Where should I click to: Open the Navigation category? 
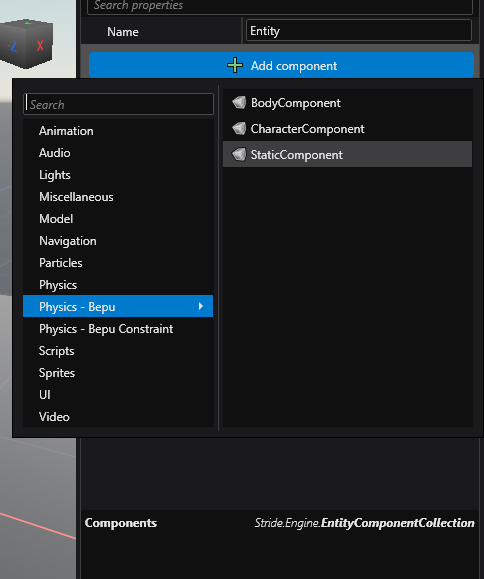coord(118,241)
